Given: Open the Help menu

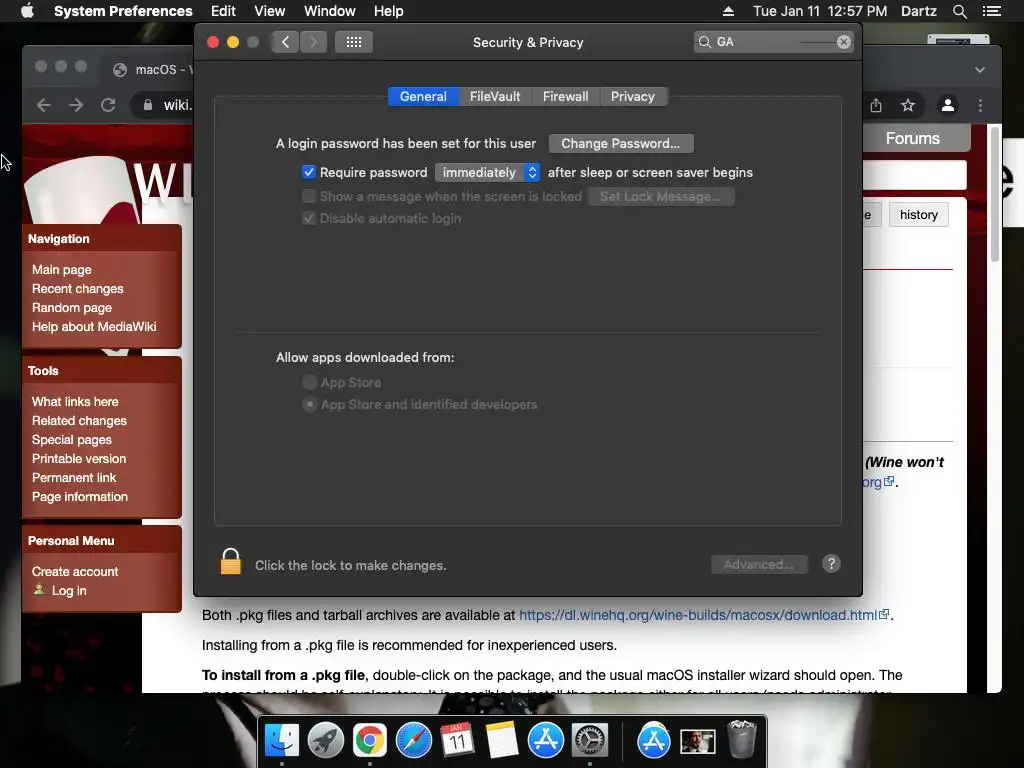Looking at the screenshot, I should pyautogui.click(x=389, y=11).
